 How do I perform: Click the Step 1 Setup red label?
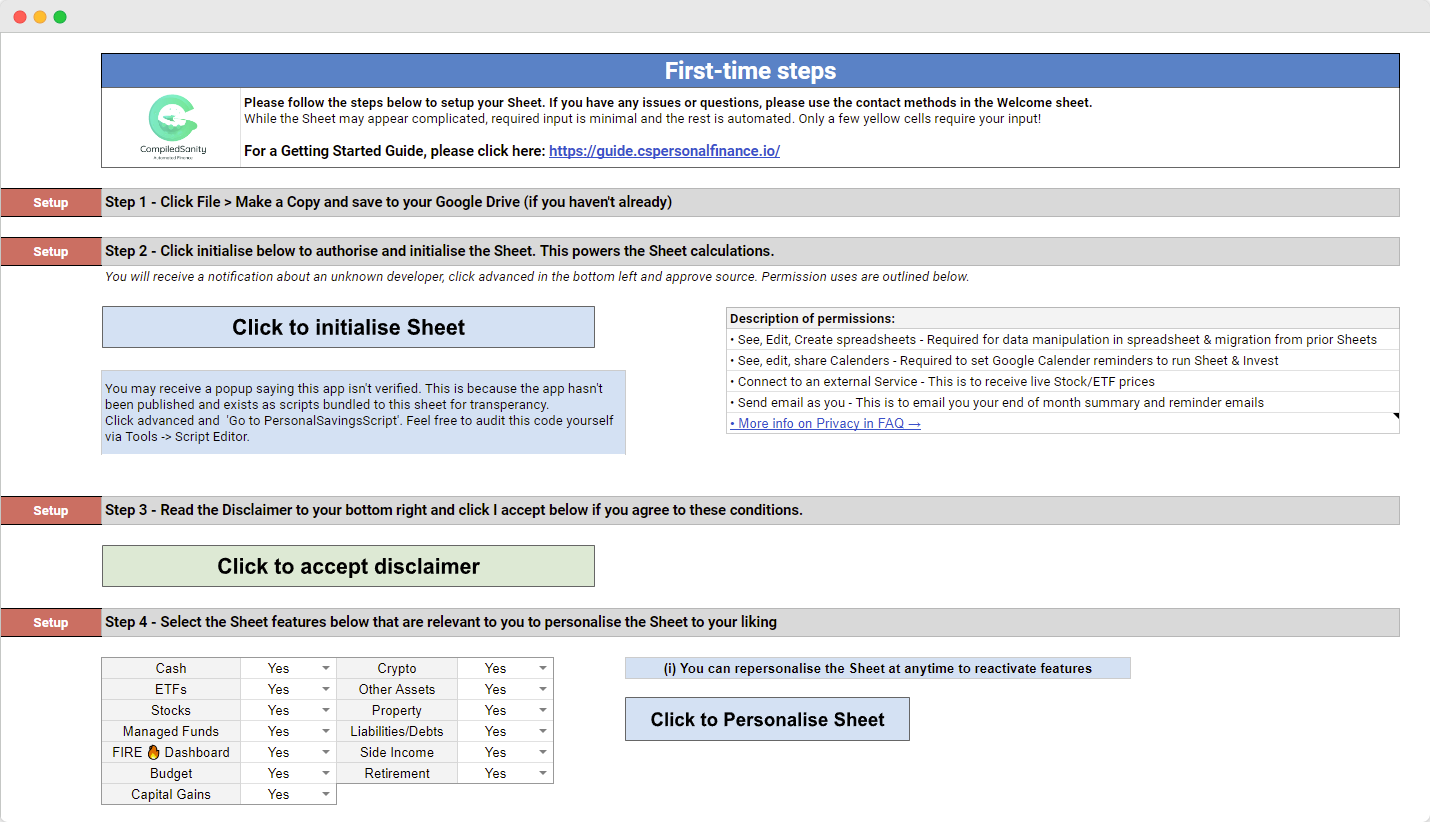(51, 202)
